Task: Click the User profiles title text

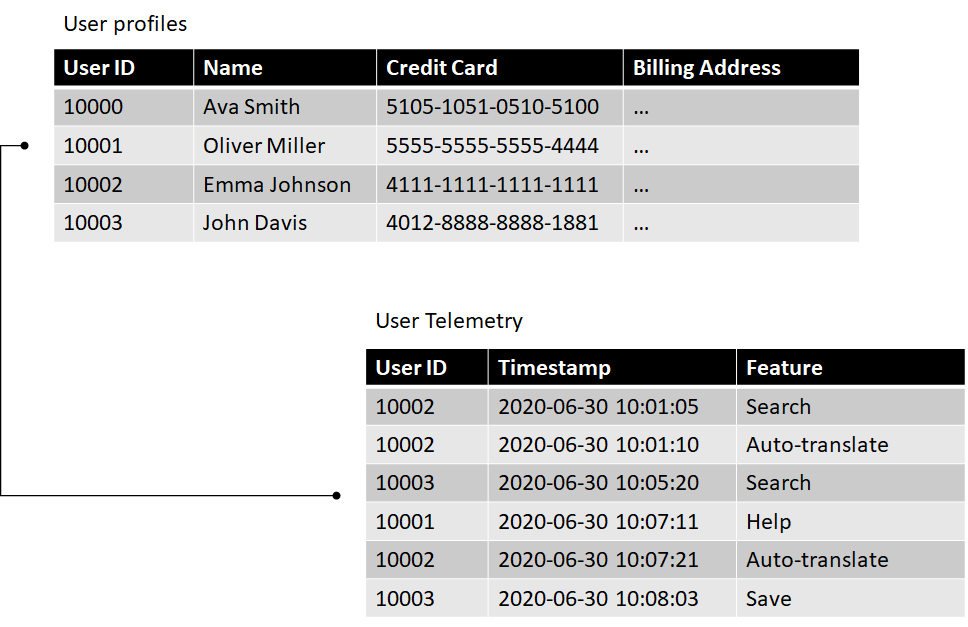Action: coord(125,24)
